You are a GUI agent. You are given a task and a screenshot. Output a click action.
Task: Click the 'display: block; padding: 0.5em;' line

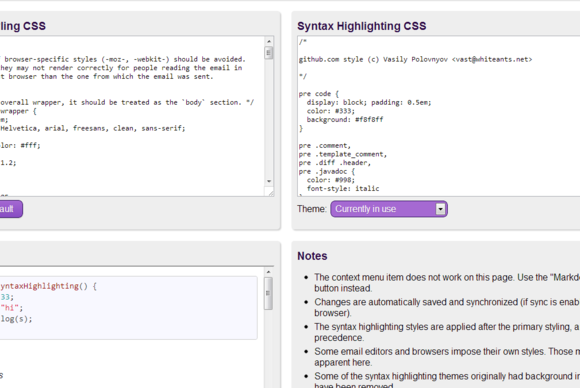tap(369, 102)
